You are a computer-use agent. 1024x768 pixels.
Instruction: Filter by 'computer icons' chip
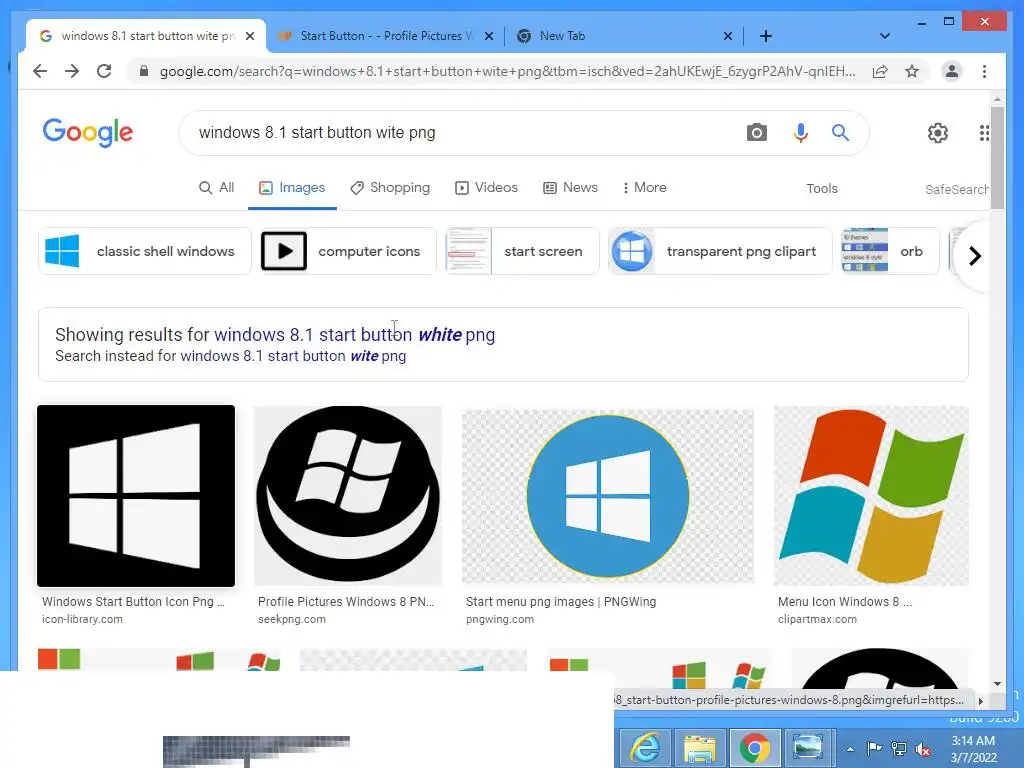347,251
